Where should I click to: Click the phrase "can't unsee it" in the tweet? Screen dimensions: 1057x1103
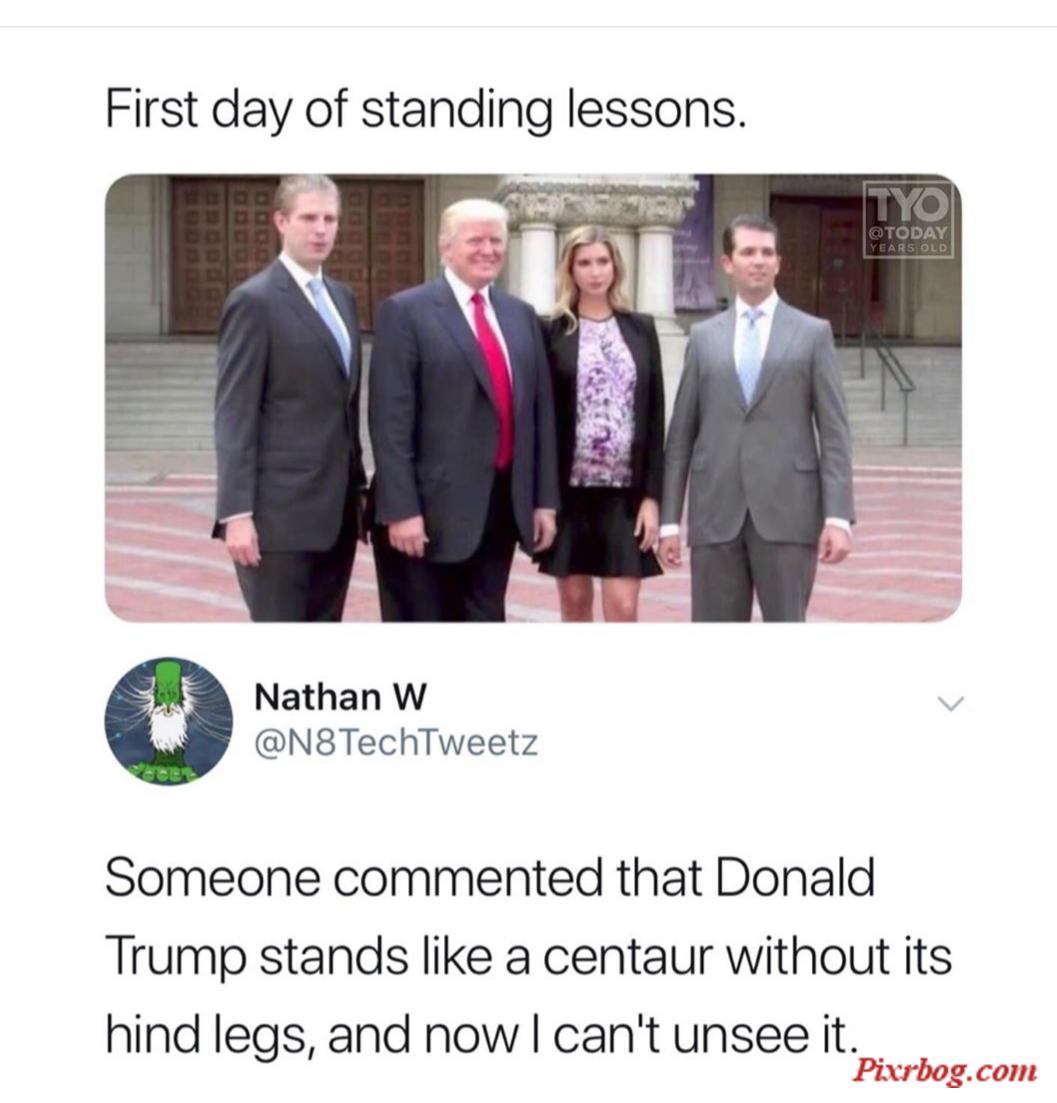point(705,1033)
